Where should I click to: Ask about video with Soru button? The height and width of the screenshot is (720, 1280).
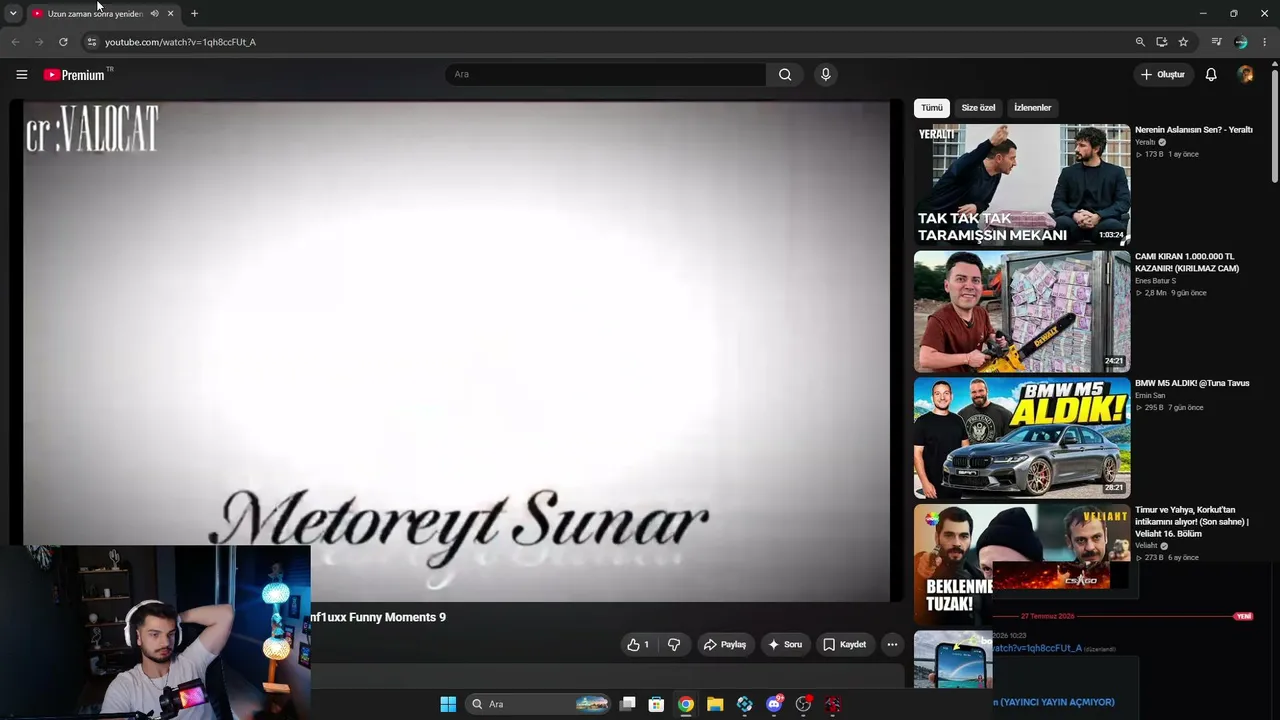[785, 645]
